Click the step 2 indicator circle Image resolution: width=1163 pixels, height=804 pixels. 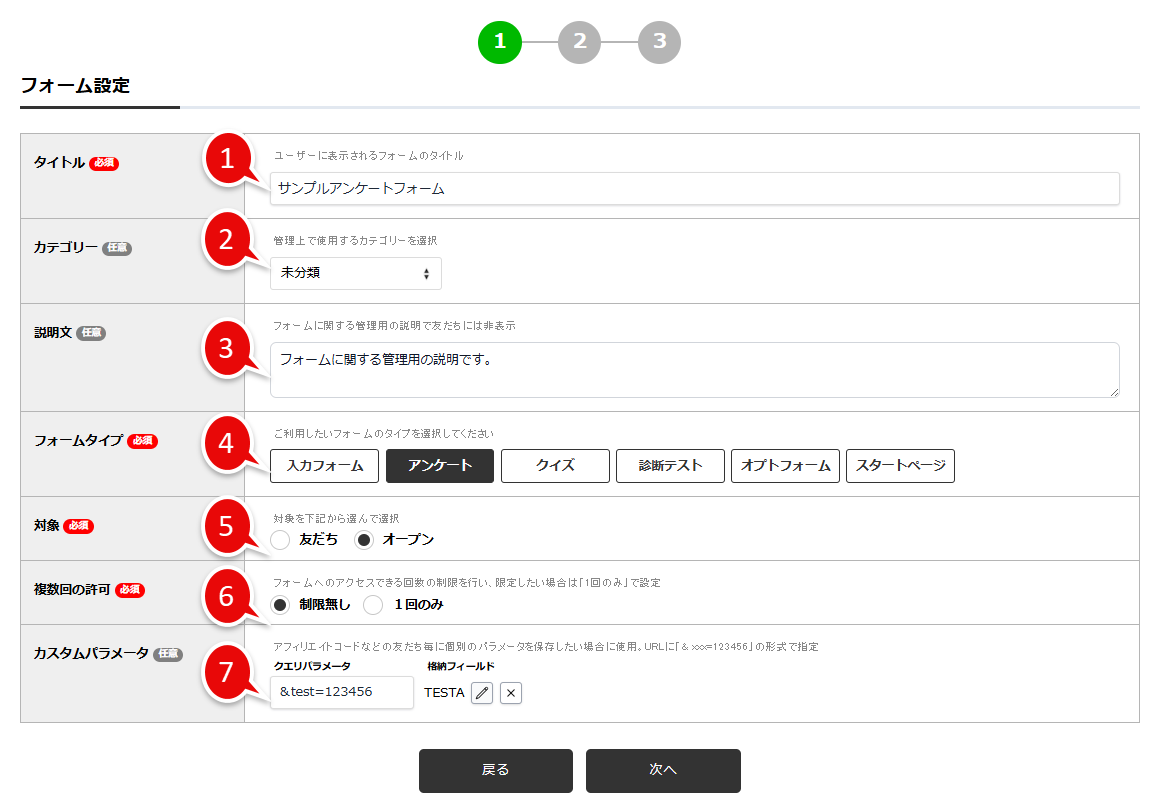(580, 42)
